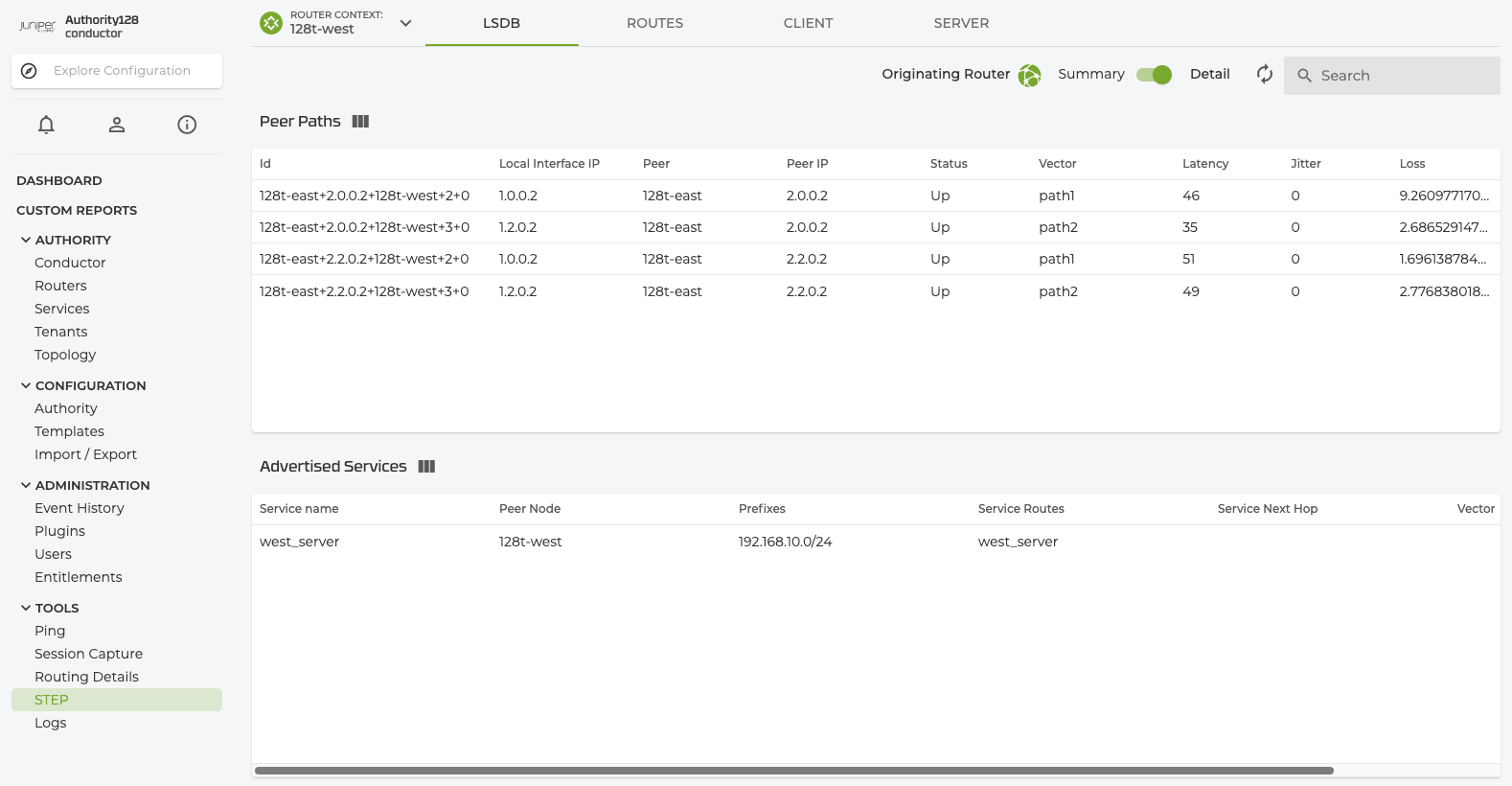
Task: Open the Router Context dropdown
Action: click(x=405, y=23)
